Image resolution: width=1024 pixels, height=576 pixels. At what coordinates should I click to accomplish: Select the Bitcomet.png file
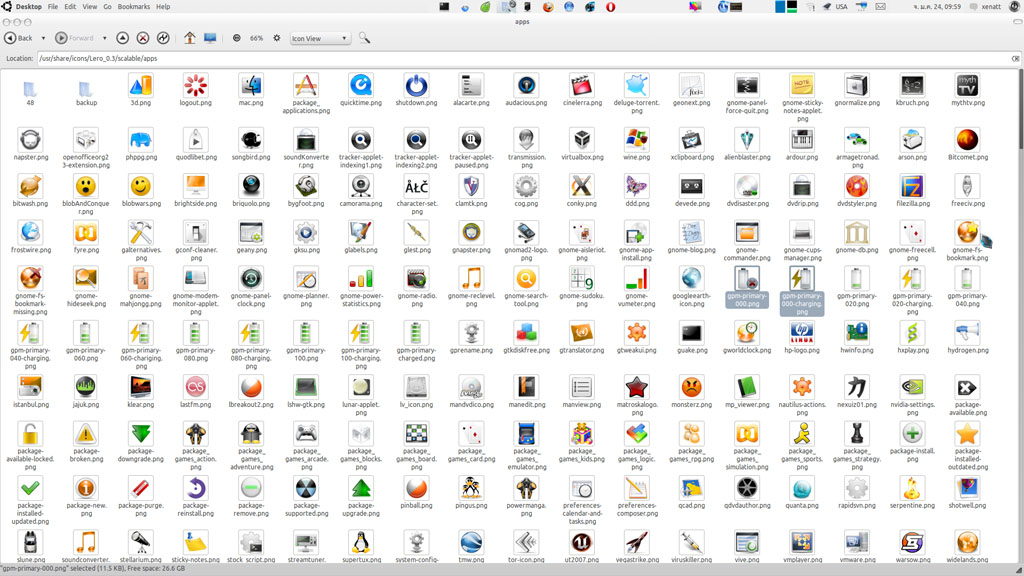coord(968,144)
